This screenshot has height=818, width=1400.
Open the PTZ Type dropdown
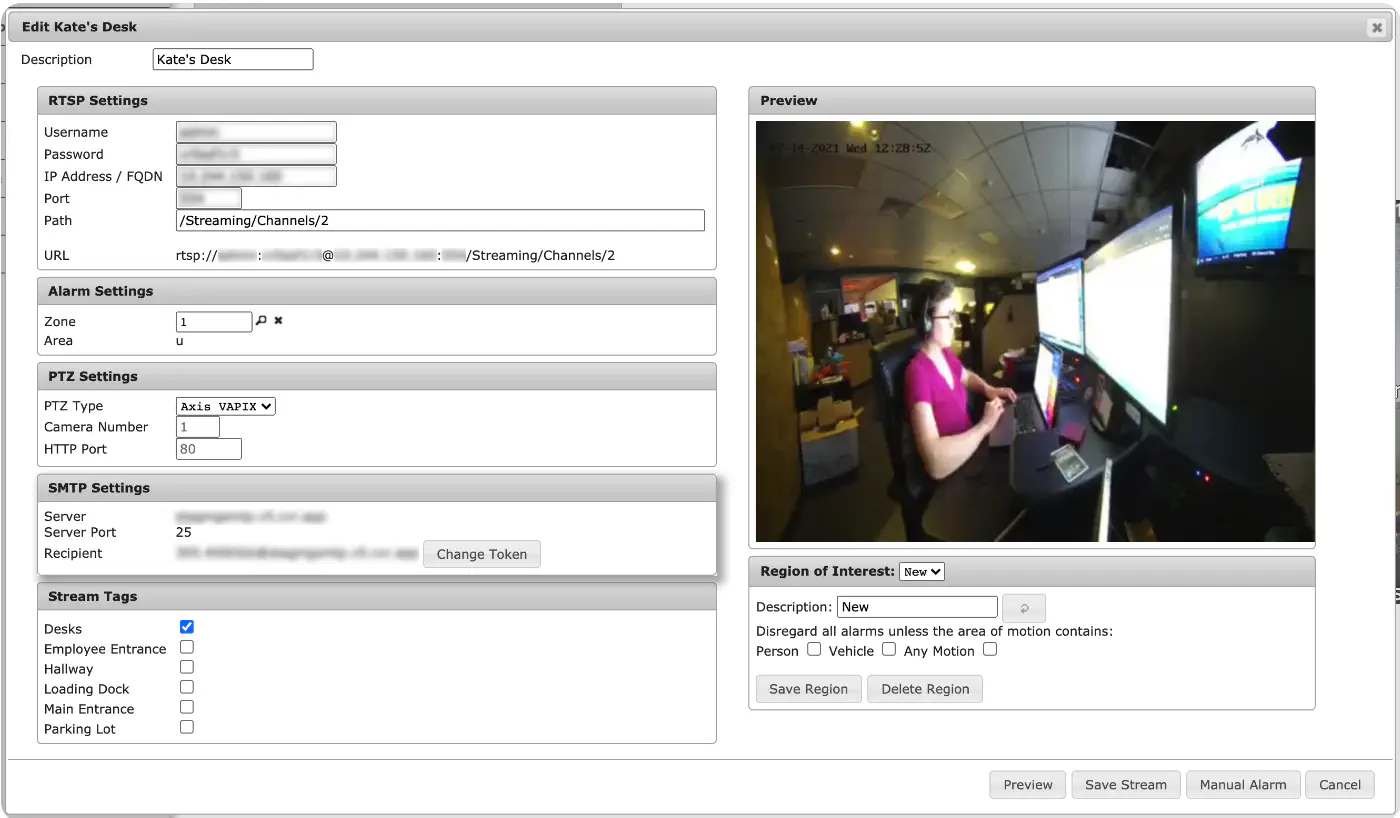point(226,406)
